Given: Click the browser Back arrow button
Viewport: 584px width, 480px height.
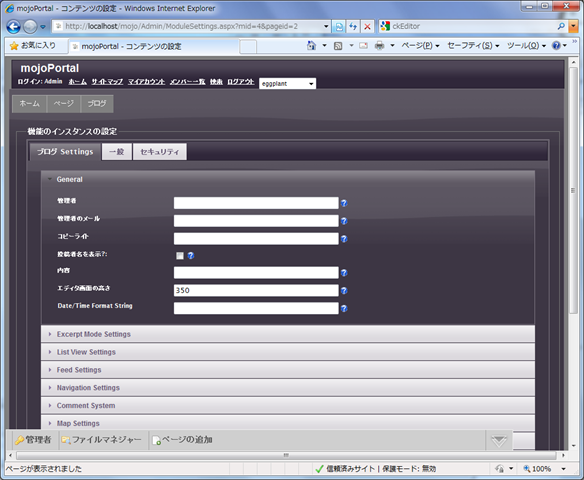Looking at the screenshot, I should (13, 26).
